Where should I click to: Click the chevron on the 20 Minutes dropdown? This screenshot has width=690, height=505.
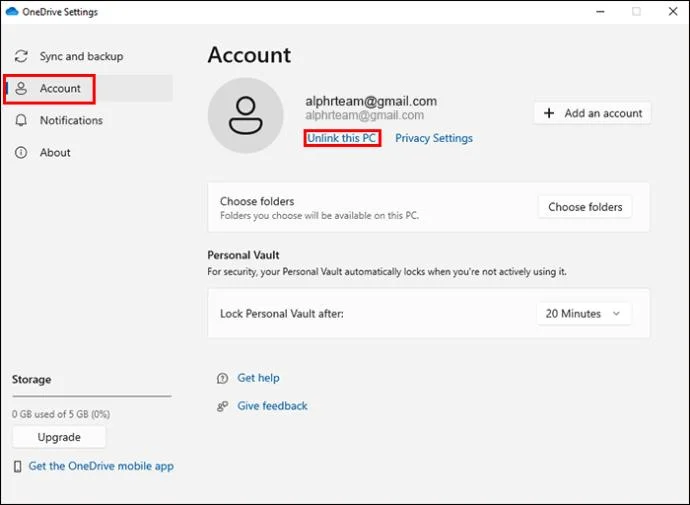(617, 314)
